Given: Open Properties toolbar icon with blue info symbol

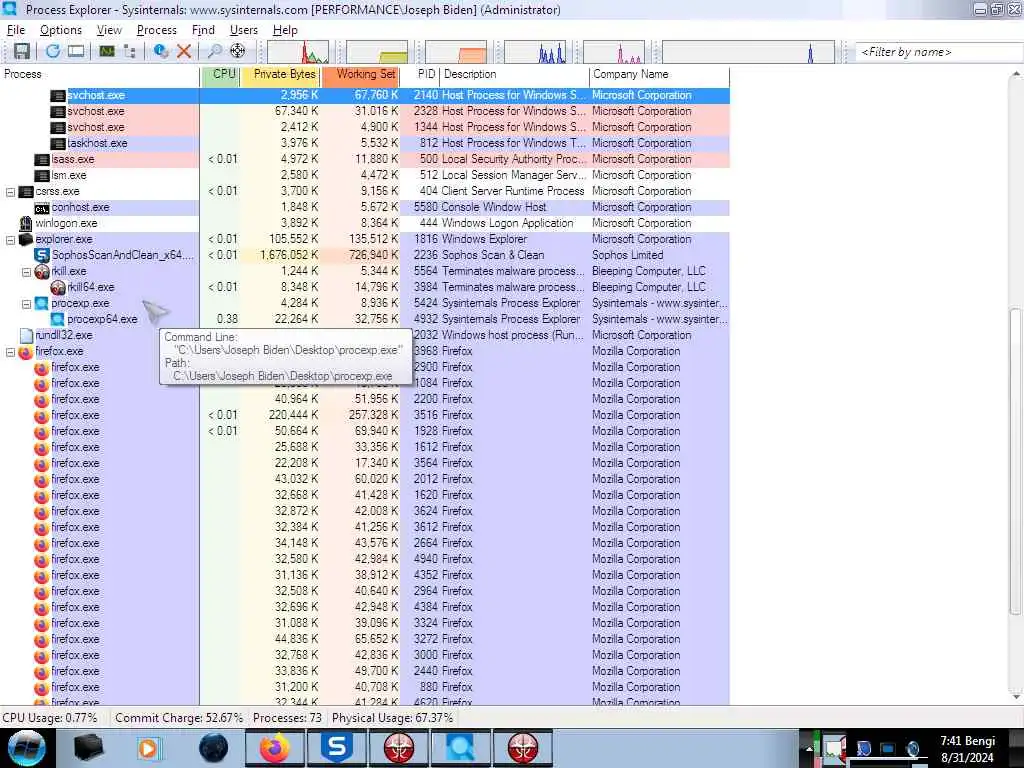Looking at the screenshot, I should [161, 51].
